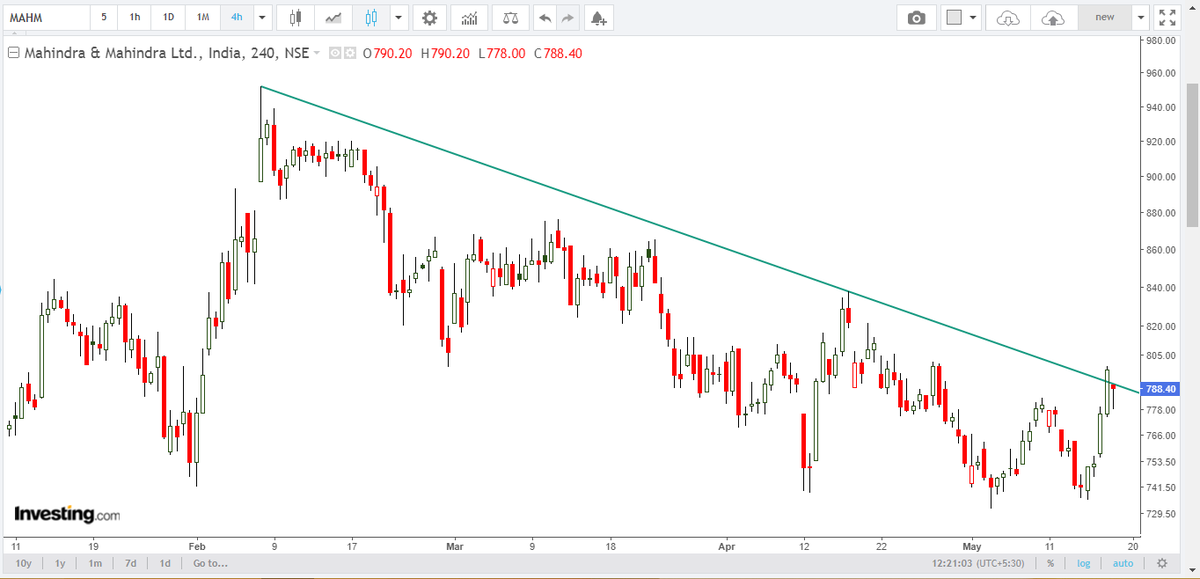Image resolution: width=1200 pixels, height=579 pixels.
Task: Zoom to 10y date range
Action: click(26, 563)
